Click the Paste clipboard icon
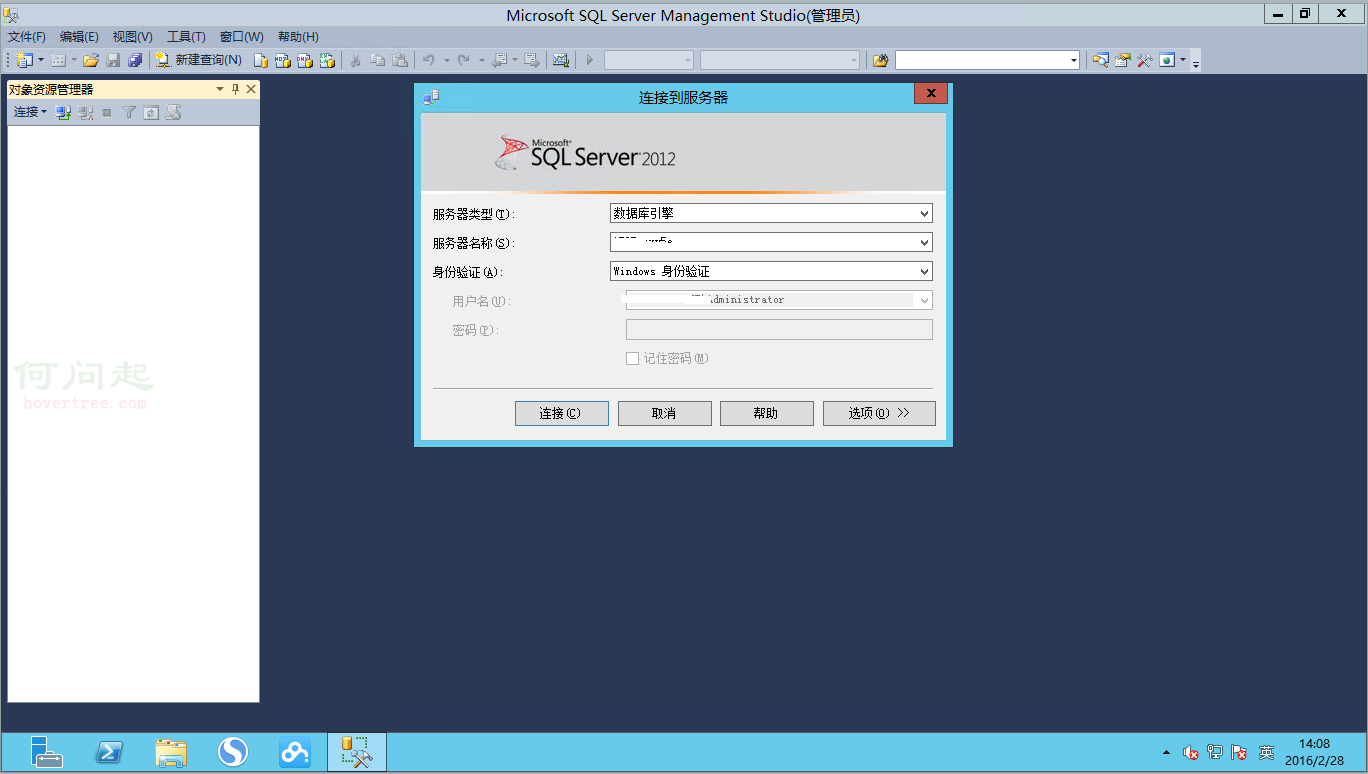1368x774 pixels. (x=400, y=60)
